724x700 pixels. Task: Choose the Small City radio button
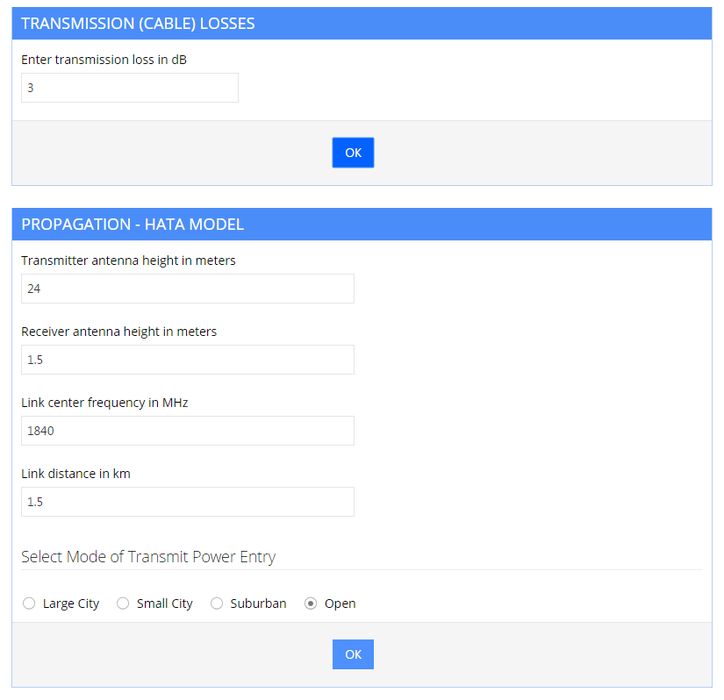click(123, 604)
